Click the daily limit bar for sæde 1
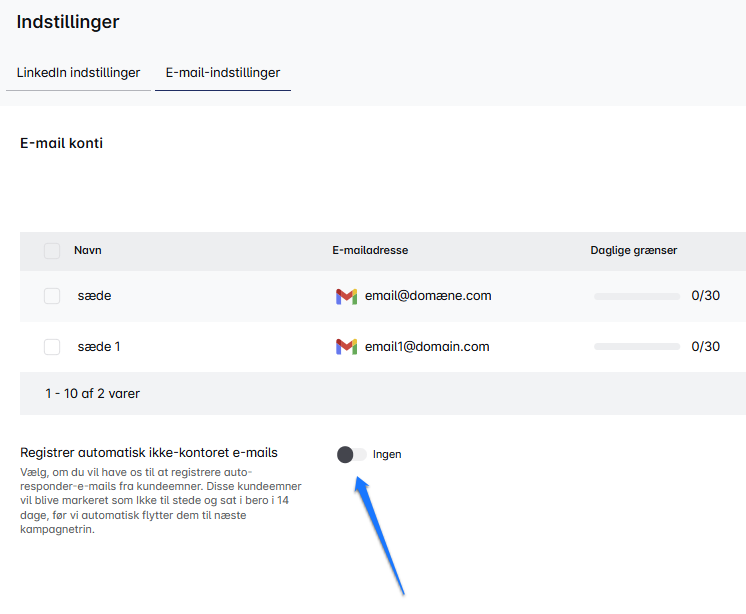 click(x=636, y=347)
